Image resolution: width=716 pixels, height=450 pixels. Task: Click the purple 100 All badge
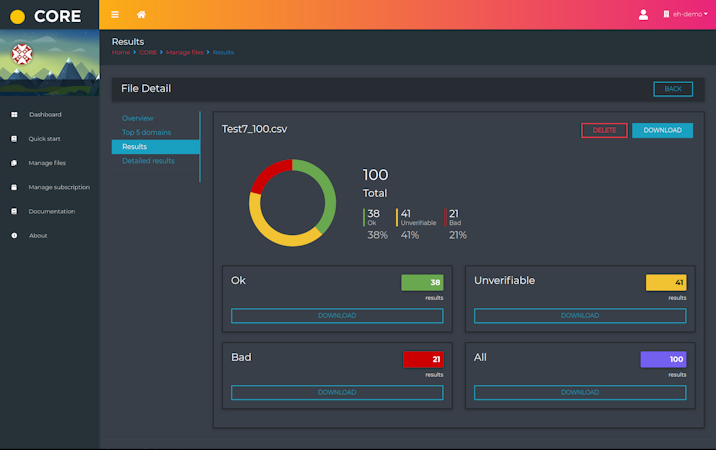pyautogui.click(x=663, y=359)
